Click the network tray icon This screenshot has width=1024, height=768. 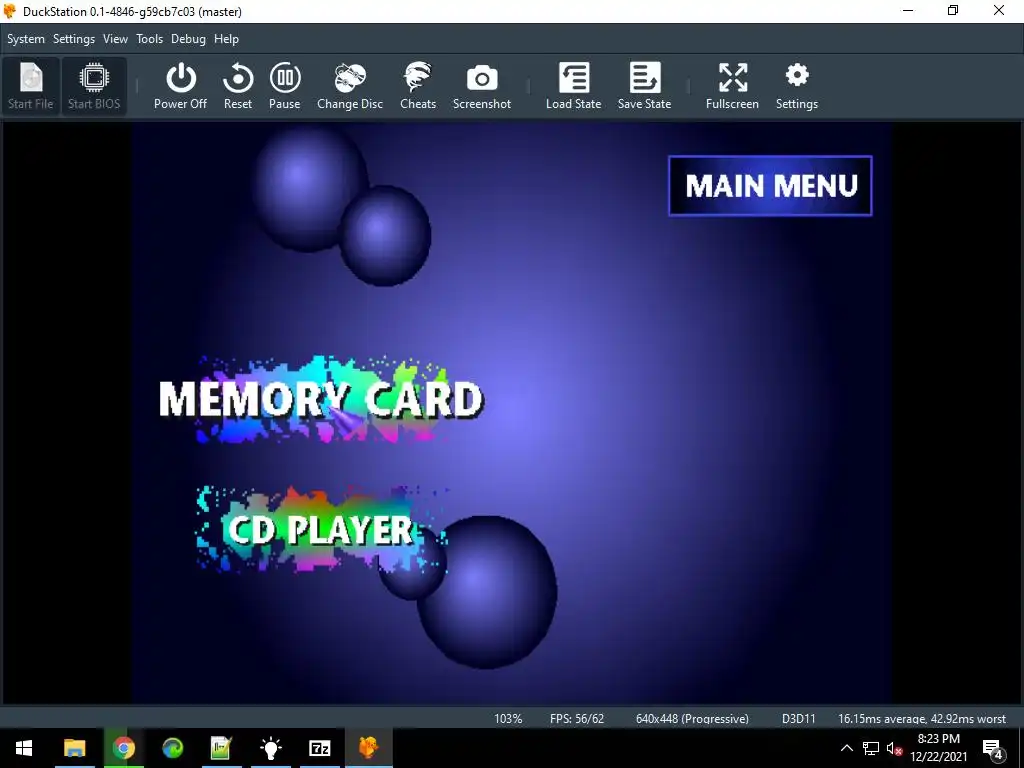[x=871, y=748]
